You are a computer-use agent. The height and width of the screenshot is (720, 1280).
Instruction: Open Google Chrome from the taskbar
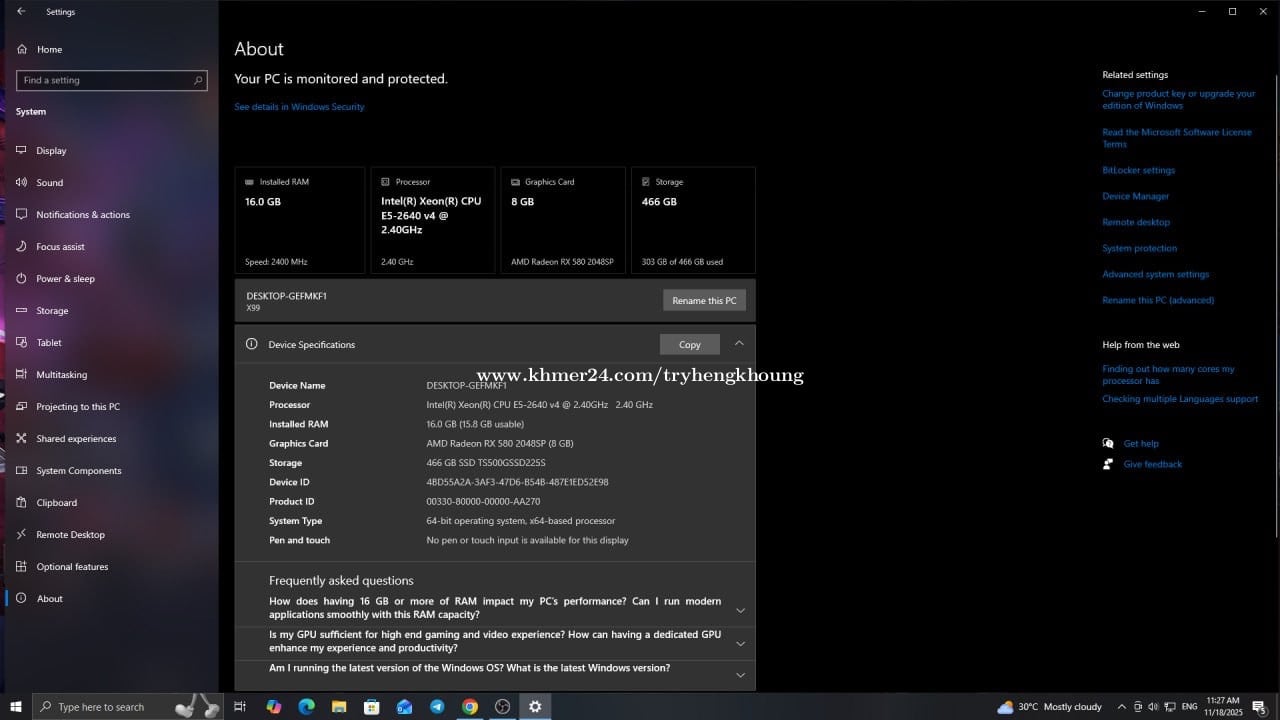470,707
